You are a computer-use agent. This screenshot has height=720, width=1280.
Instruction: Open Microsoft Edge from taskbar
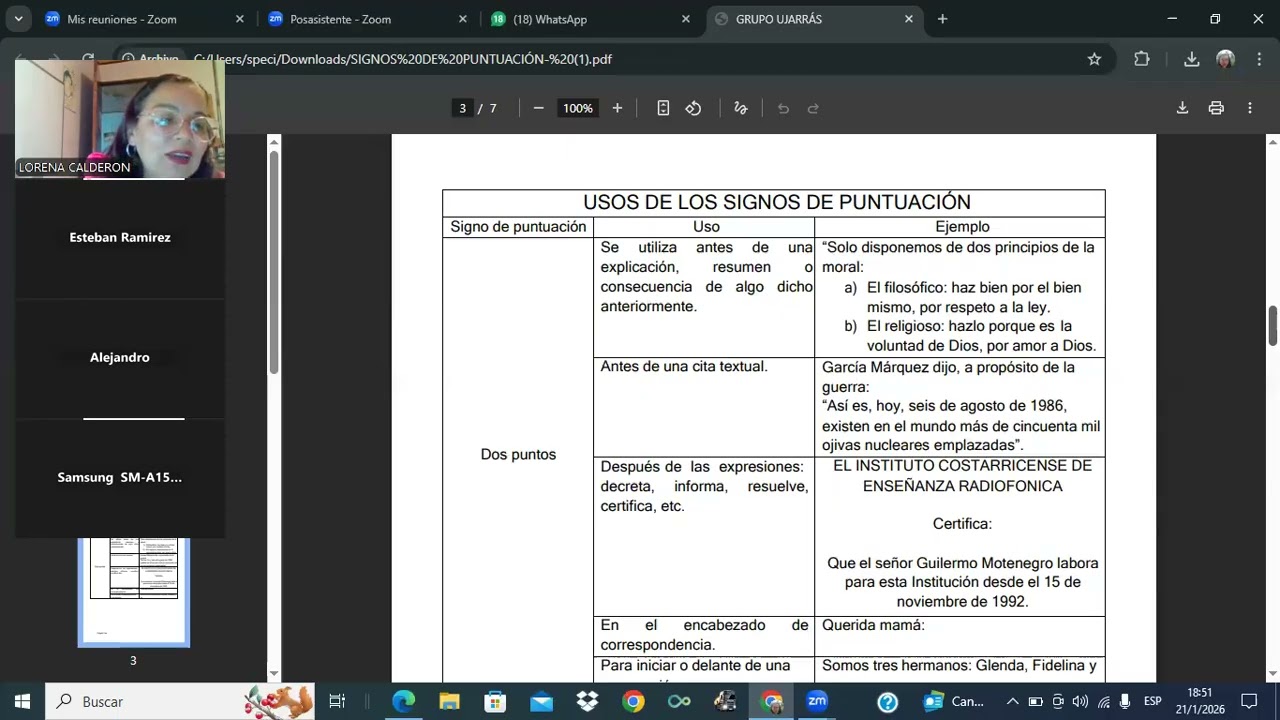tap(403, 702)
